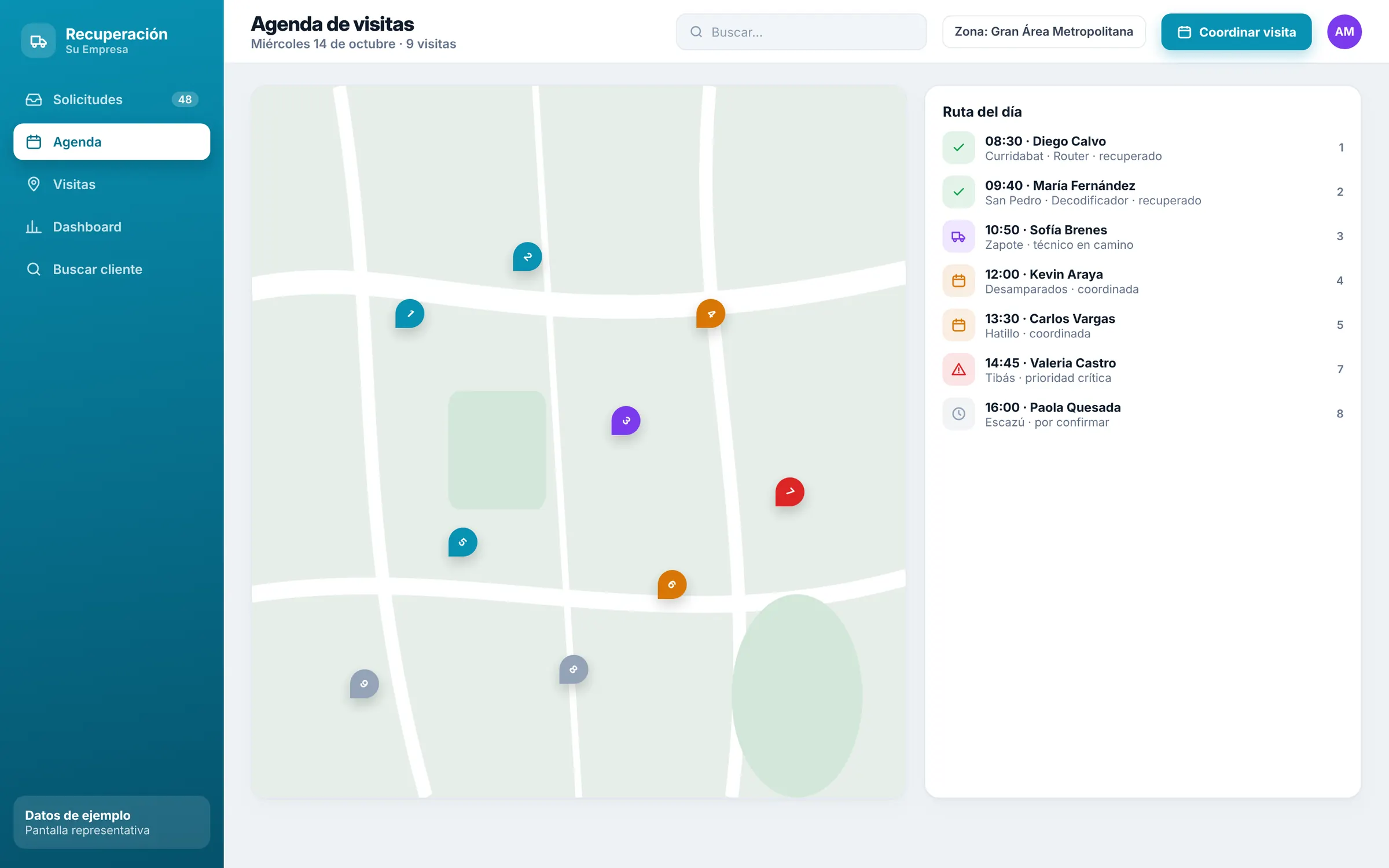Open the 09:40 · María Fernández visit
Screen dimensions: 1389x868
coord(1142,192)
